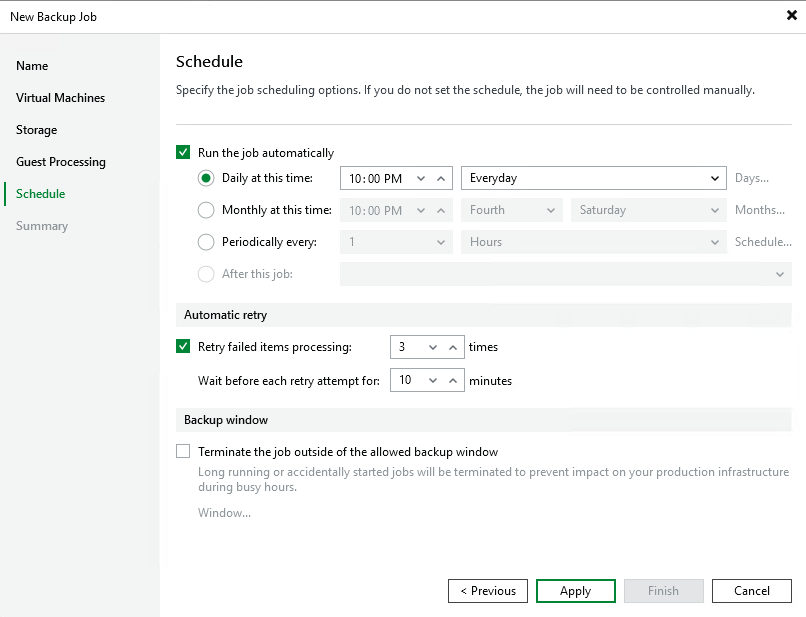This screenshot has height=617, width=806.
Task: Switch to the Storage step
Action: pyautogui.click(x=36, y=129)
